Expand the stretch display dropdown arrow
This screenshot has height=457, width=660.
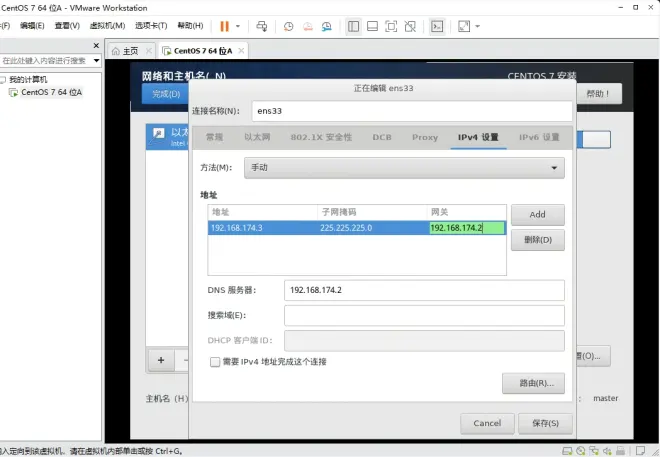click(x=478, y=27)
